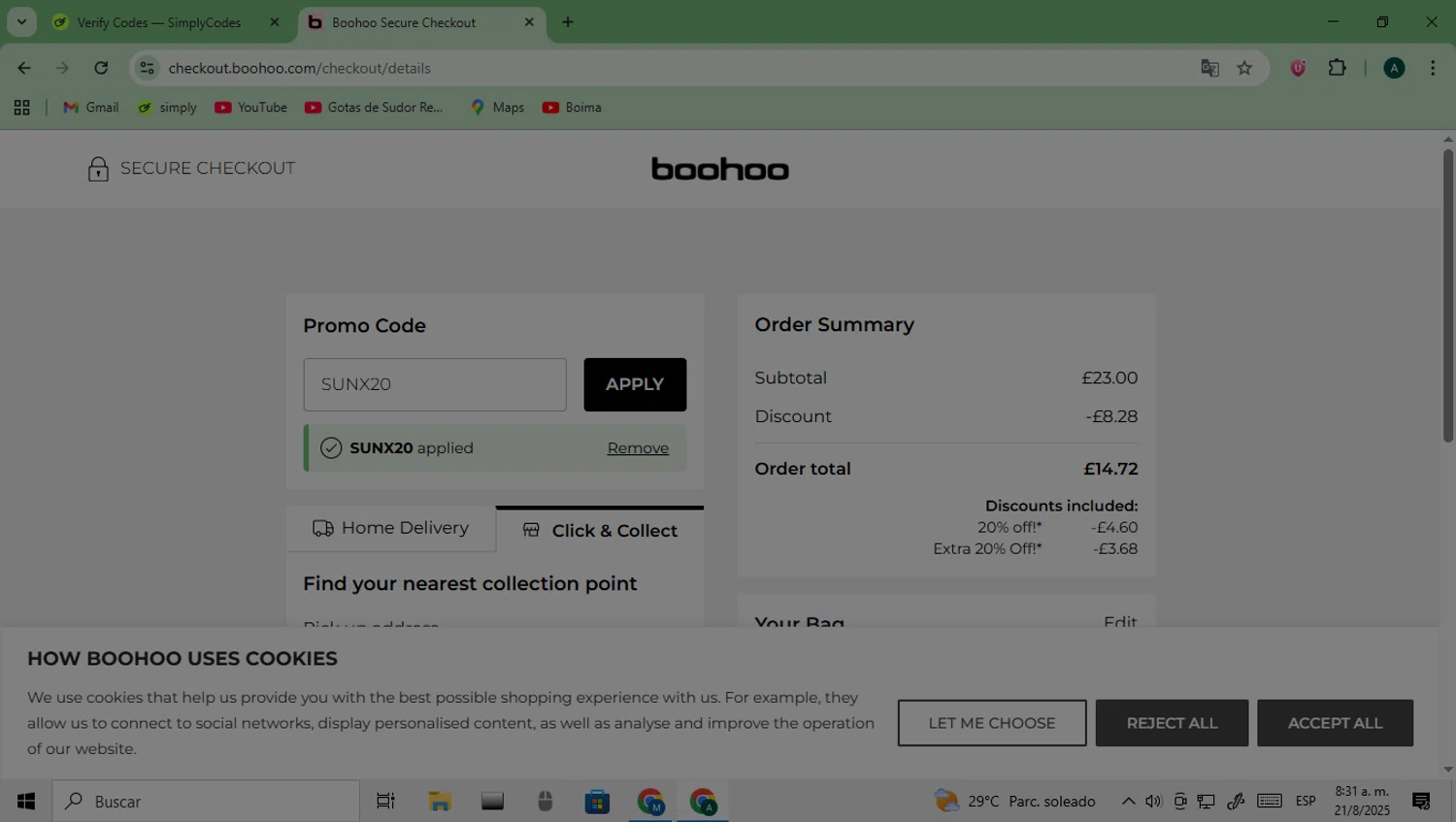Go forward to next page

(62, 68)
